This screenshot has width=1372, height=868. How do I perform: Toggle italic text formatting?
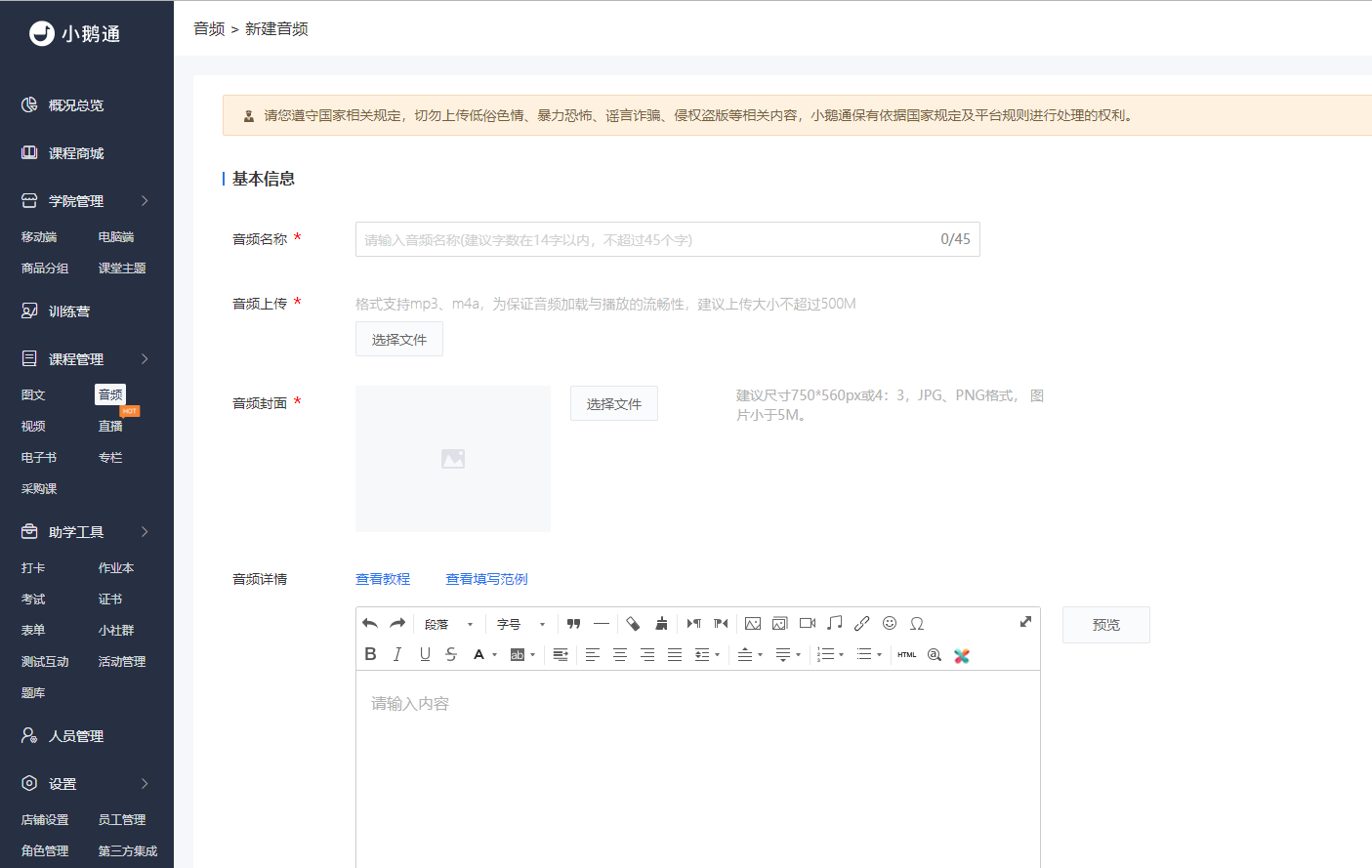tap(397, 654)
